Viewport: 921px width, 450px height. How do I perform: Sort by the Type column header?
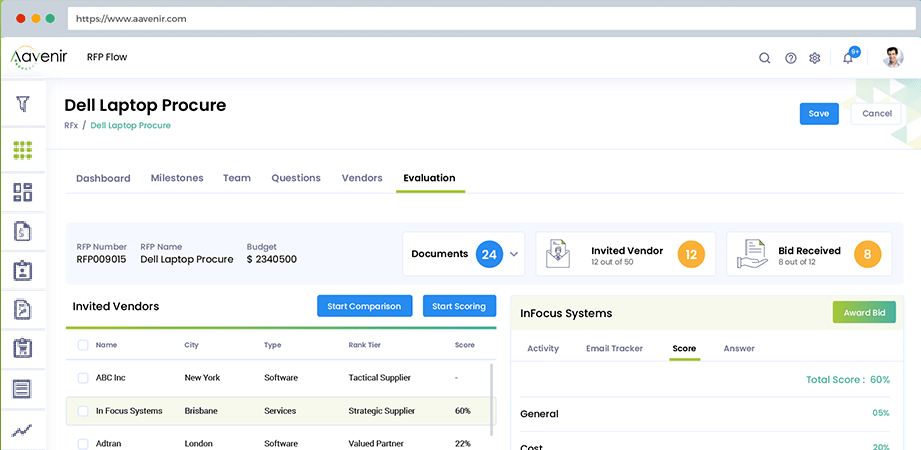pos(273,345)
